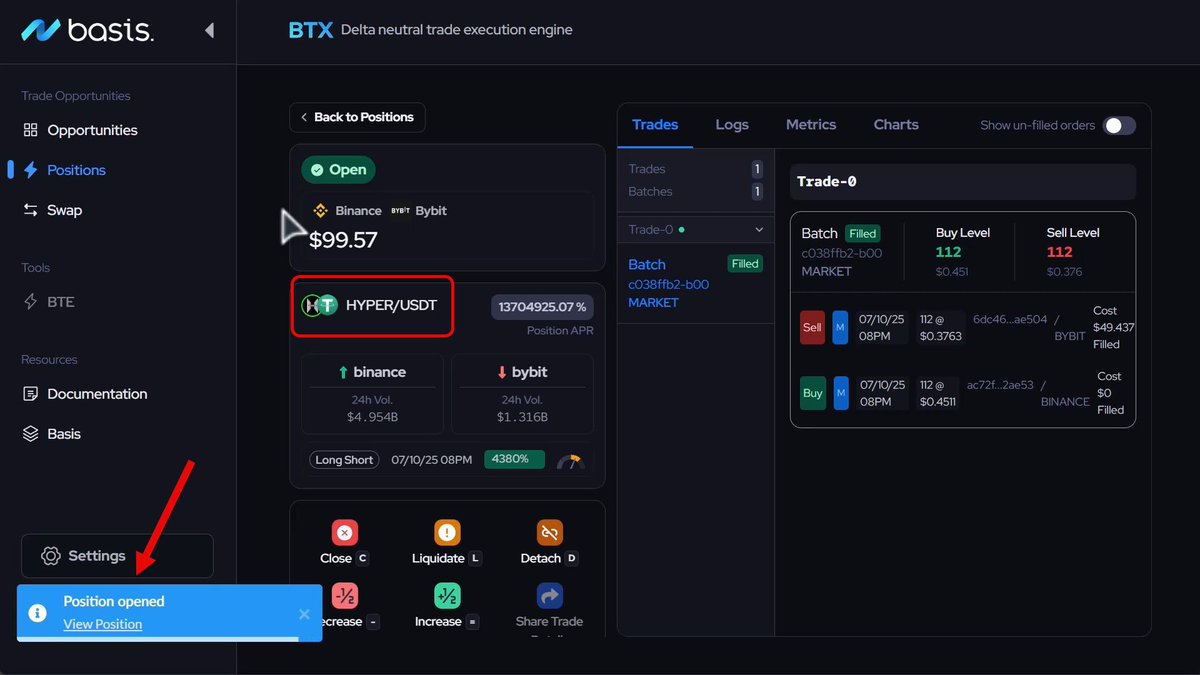Viewport: 1200px width, 675px height.
Task: Click the Long Short tag
Action: (344, 460)
